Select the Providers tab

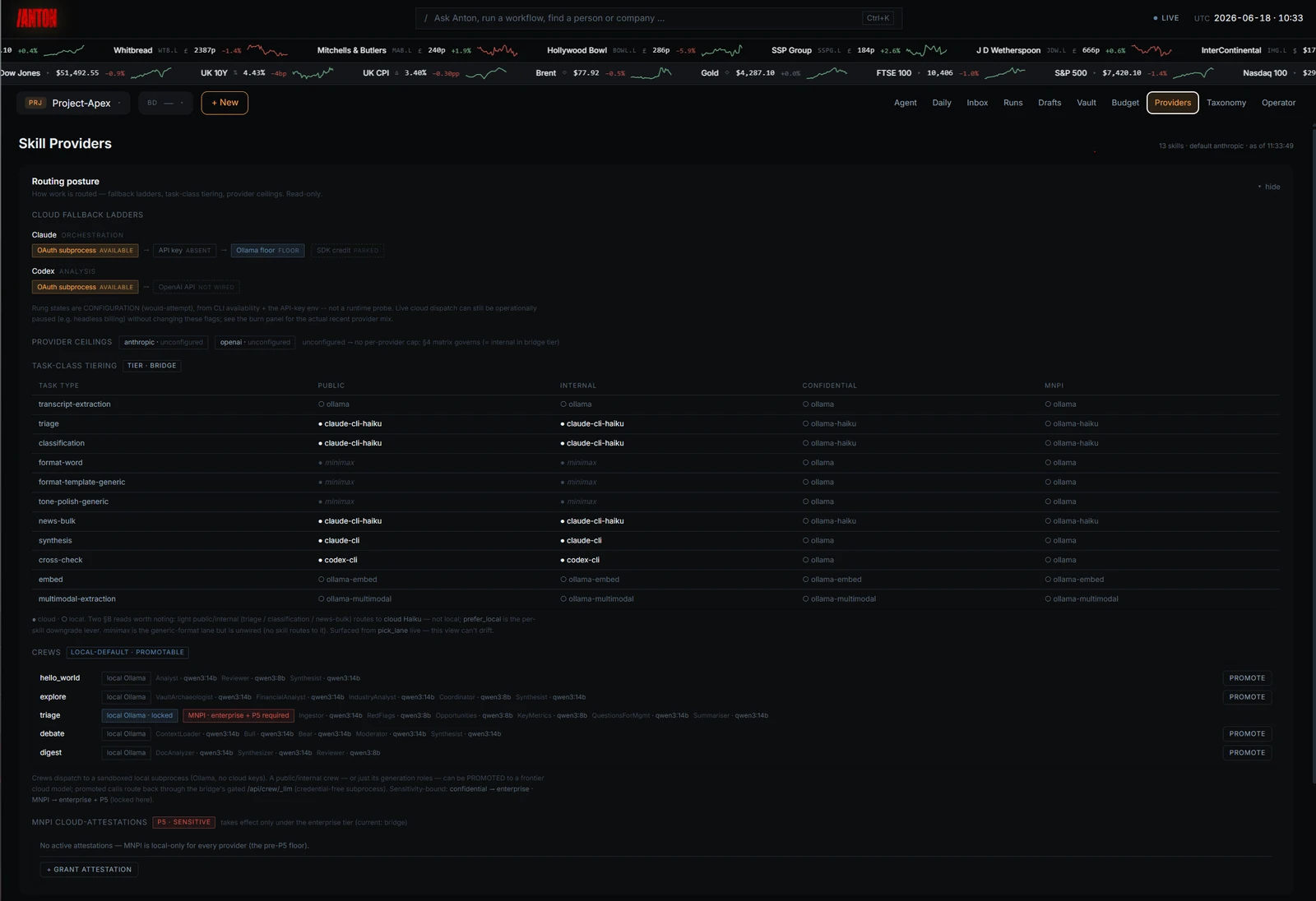1173,103
